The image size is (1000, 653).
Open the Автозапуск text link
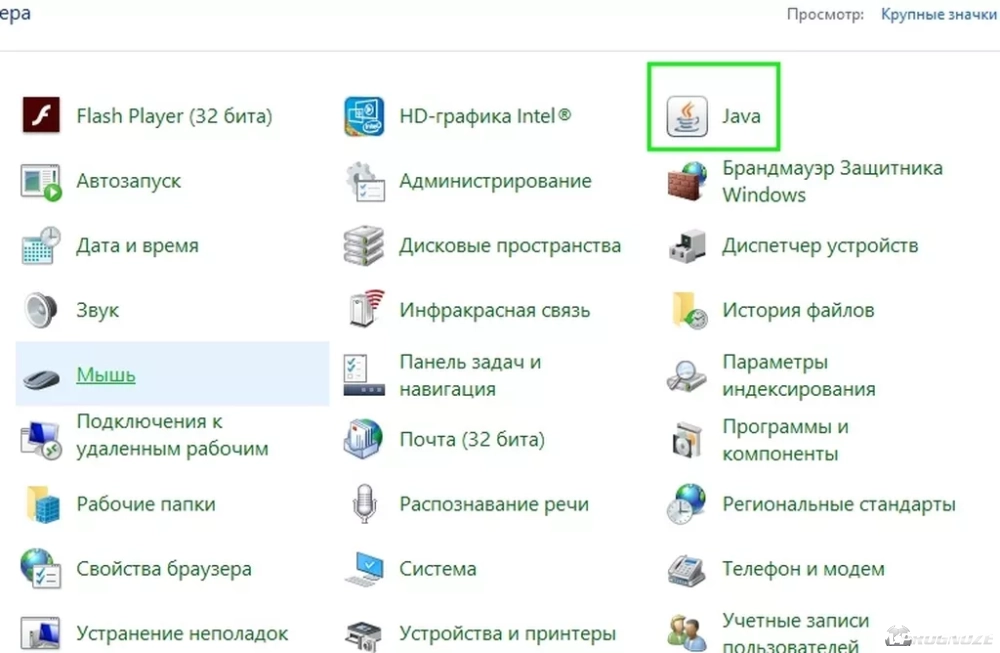click(x=129, y=181)
